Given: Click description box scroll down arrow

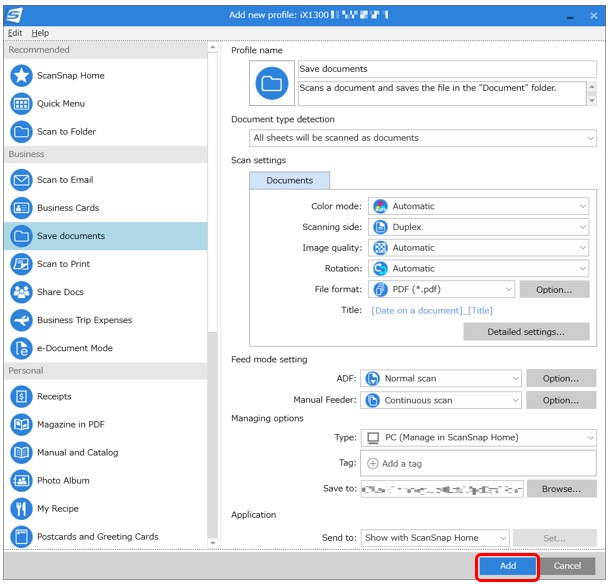Looking at the screenshot, I should tap(592, 101).
